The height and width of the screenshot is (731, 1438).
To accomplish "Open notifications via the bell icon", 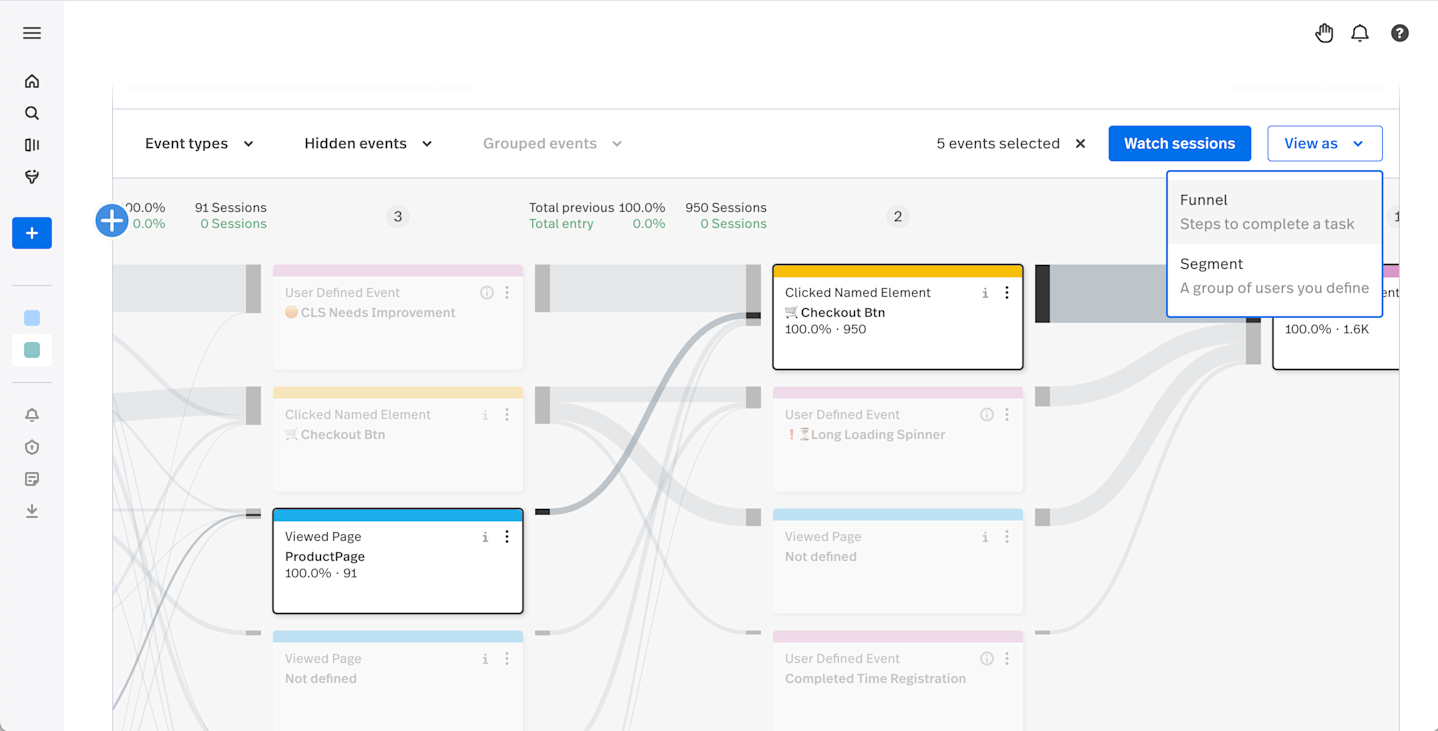I will (1359, 32).
